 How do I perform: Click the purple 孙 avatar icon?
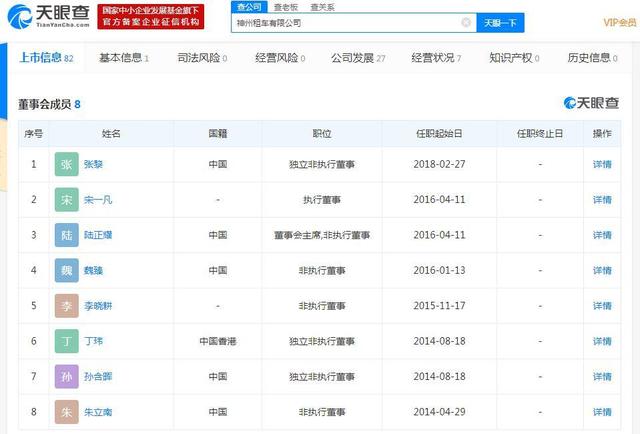[66, 376]
